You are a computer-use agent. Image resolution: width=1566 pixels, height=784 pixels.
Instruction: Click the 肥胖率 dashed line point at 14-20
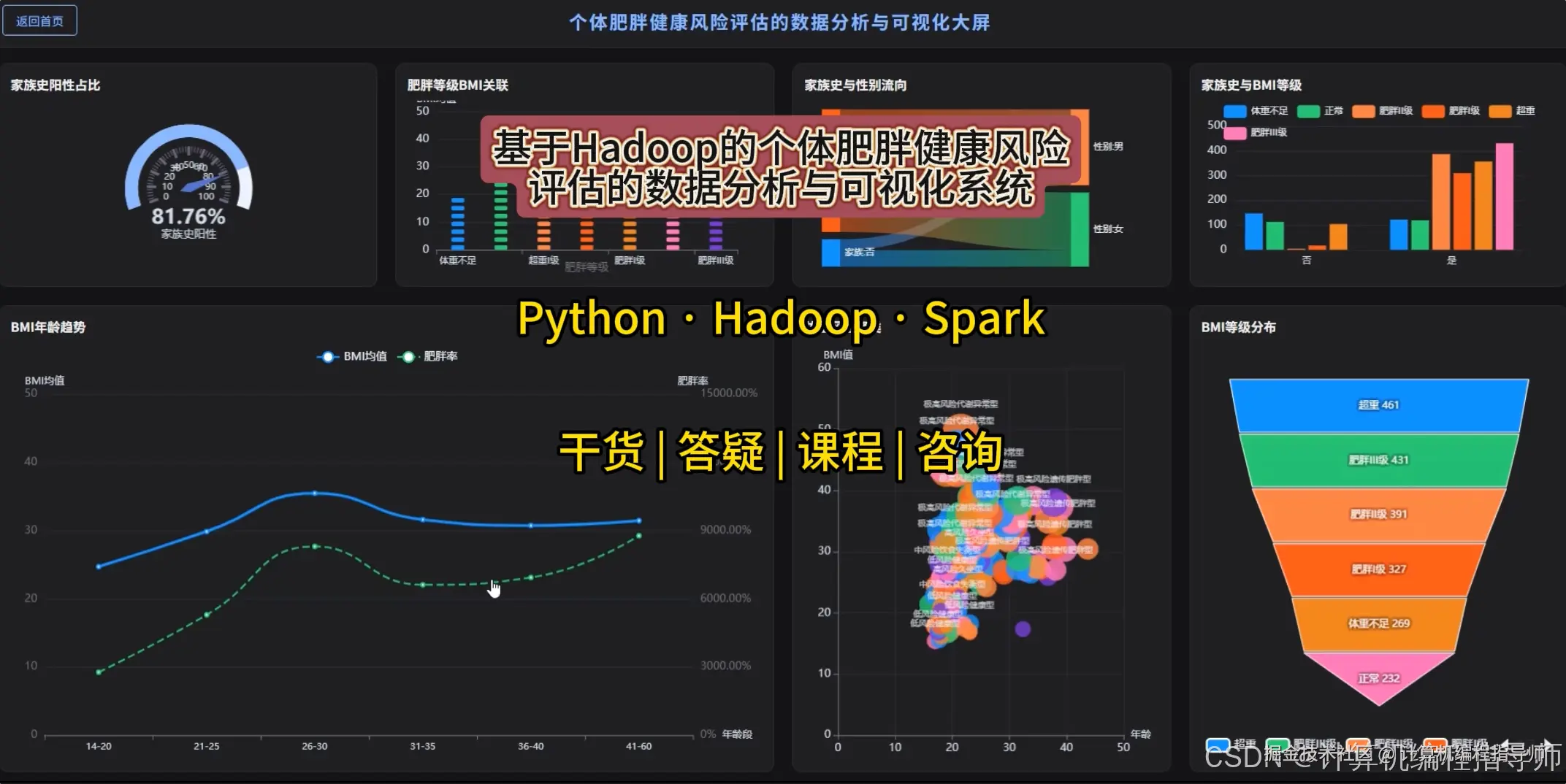(99, 672)
